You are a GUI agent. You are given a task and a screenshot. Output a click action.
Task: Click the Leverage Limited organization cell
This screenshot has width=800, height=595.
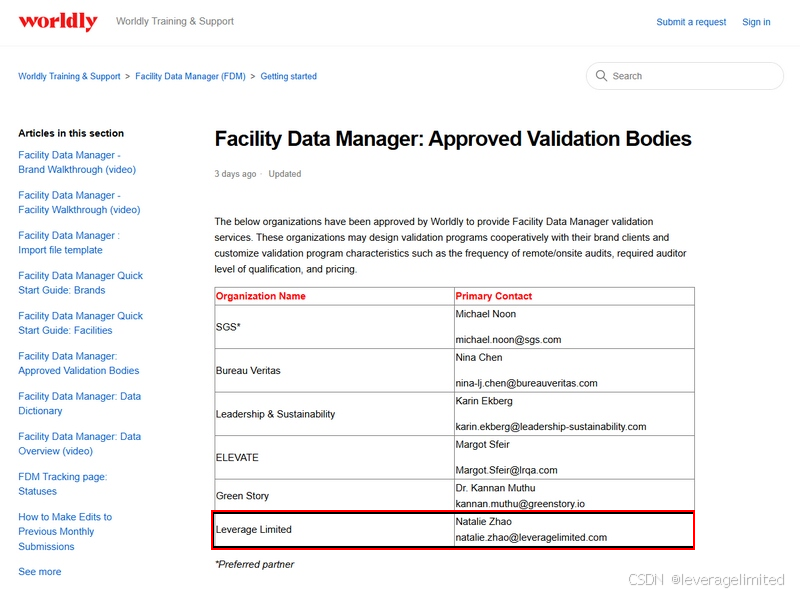[x=334, y=530]
